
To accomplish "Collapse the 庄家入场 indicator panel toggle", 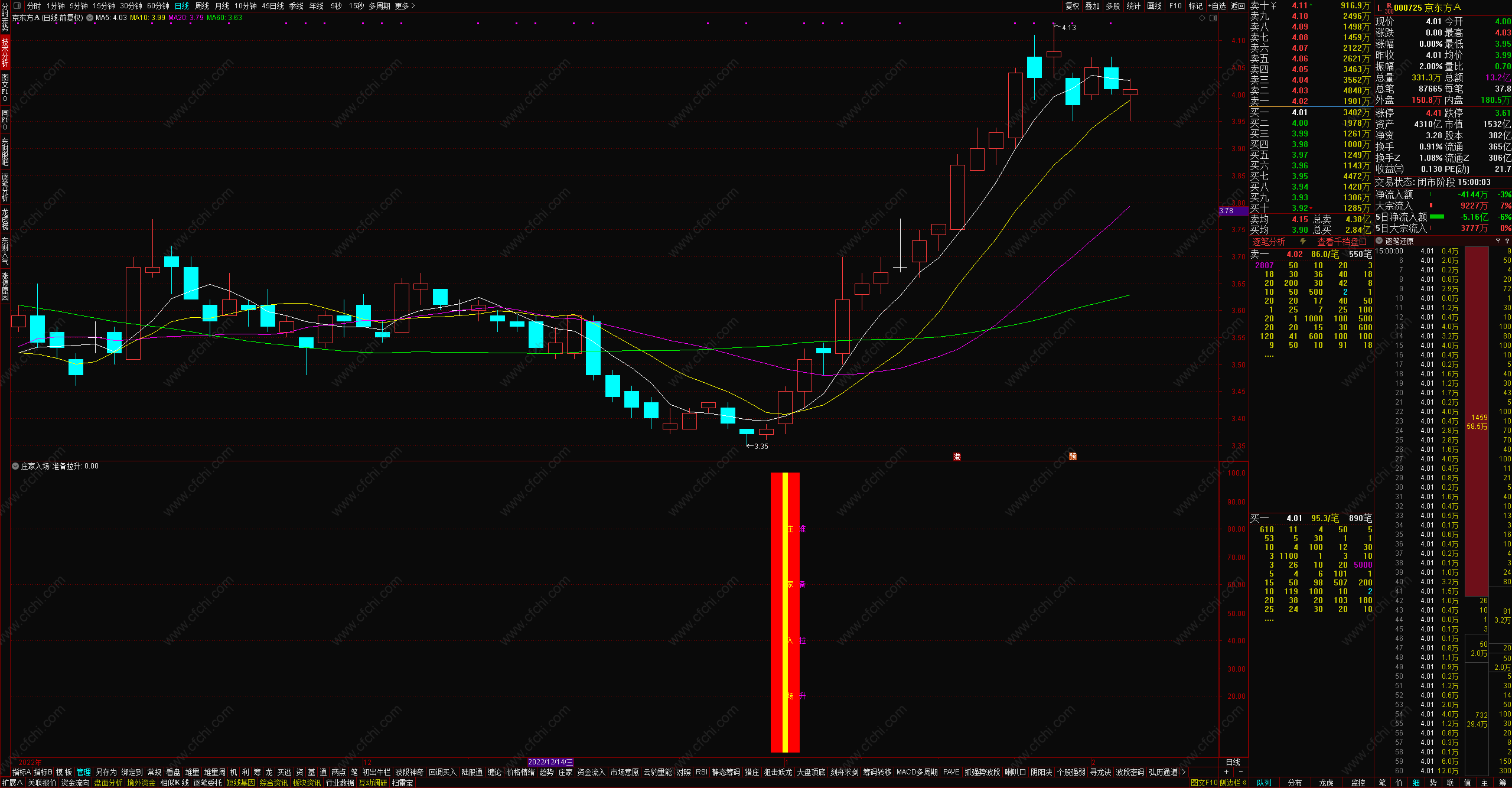I will (x=15, y=466).
